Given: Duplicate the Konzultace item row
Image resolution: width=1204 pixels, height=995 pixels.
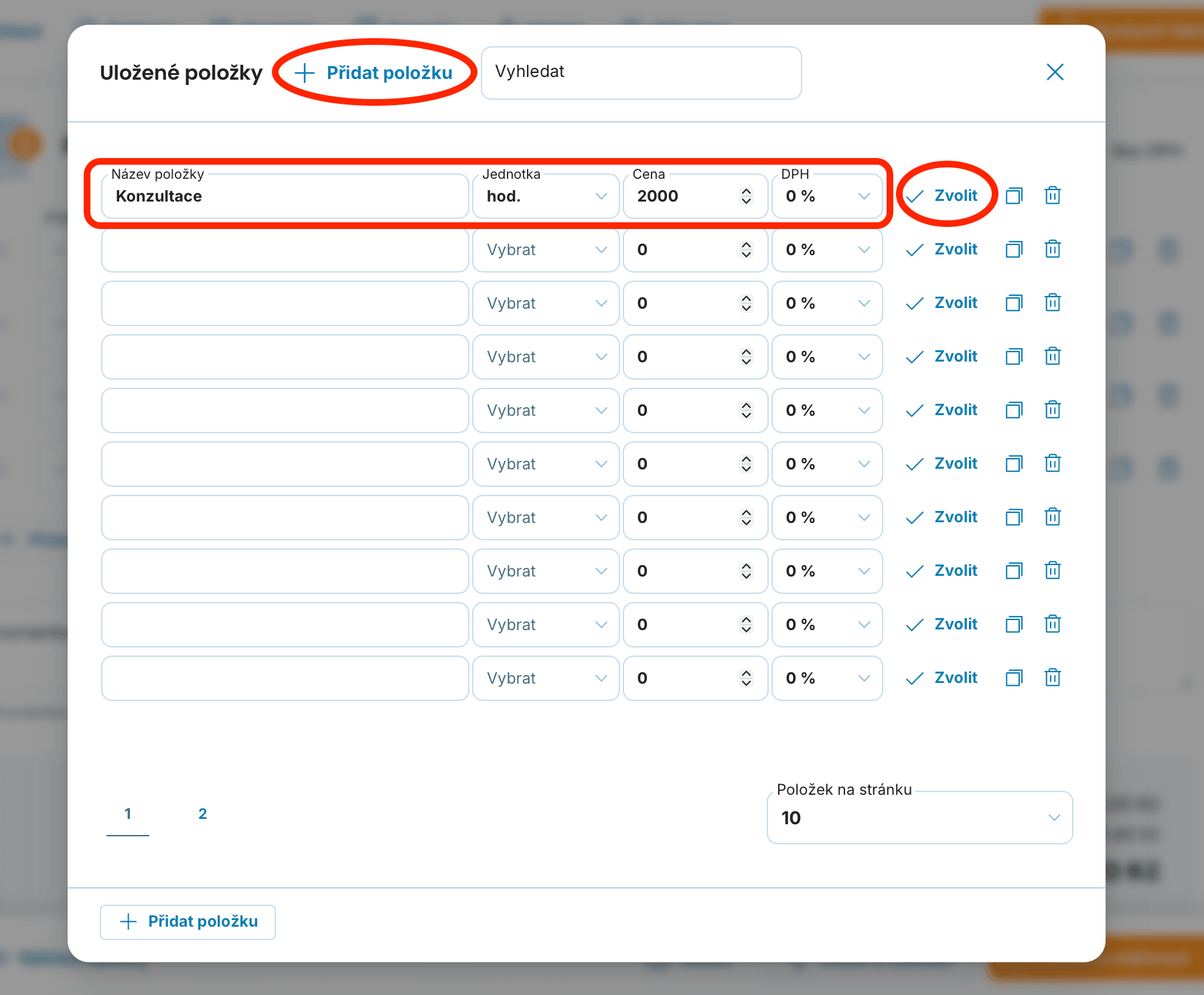Looking at the screenshot, I should coord(1014,196).
